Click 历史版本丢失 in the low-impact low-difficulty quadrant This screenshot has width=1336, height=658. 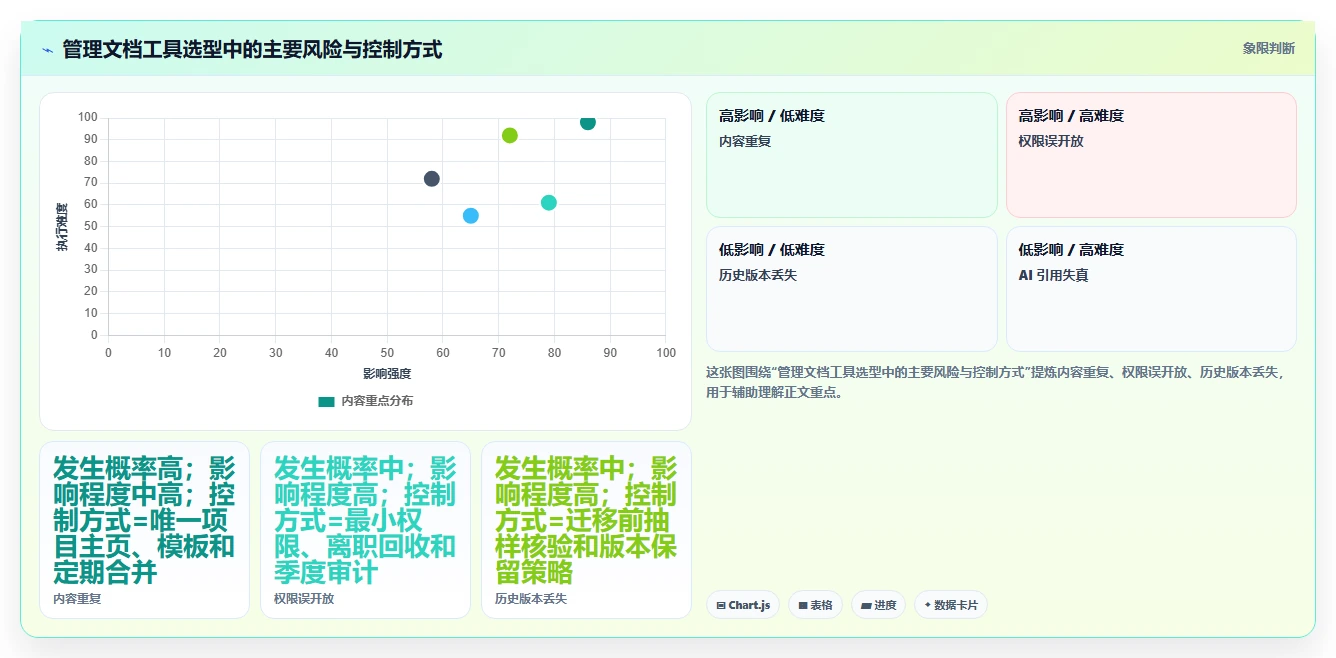pyautogui.click(x=758, y=275)
